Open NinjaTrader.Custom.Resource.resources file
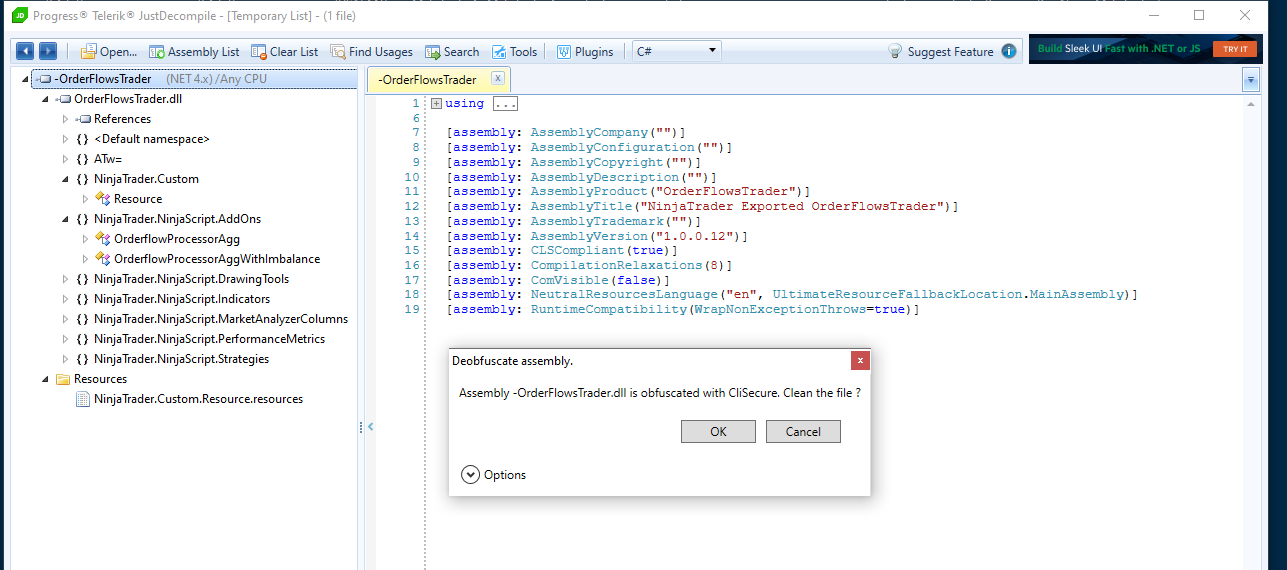The image size is (1287, 570). (198, 399)
